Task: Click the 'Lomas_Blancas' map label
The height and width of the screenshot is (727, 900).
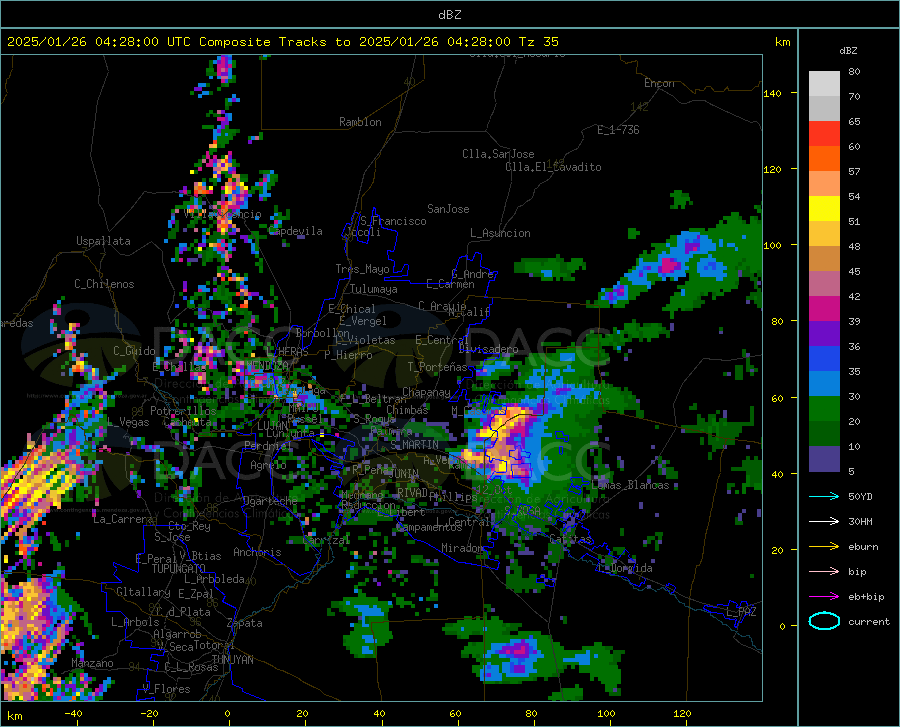Action: [630, 485]
